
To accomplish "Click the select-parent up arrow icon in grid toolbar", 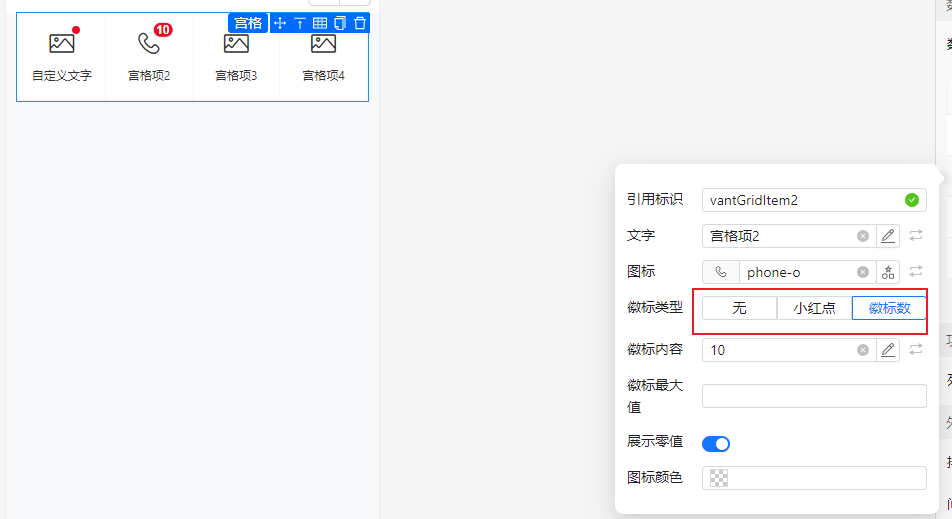I will coord(300,23).
